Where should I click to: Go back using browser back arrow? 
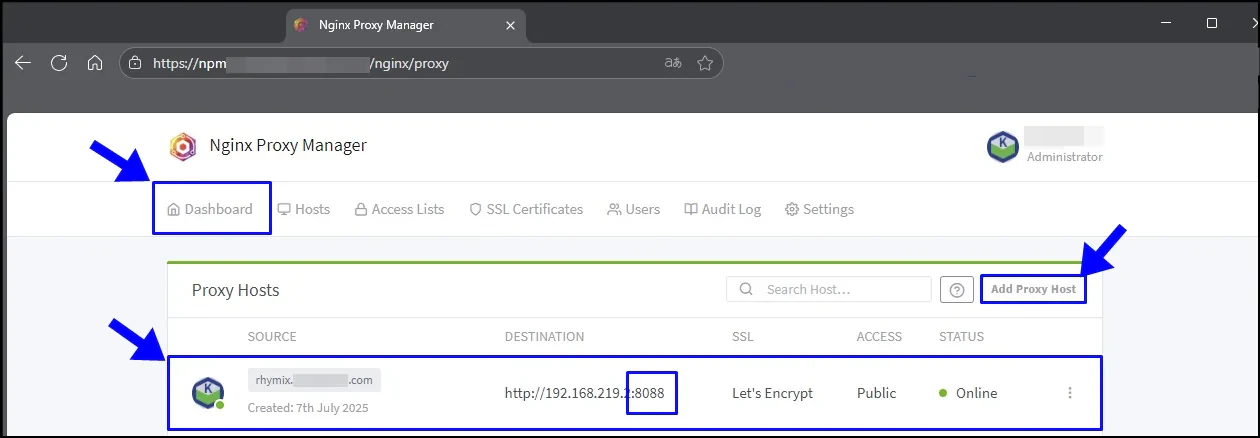[23, 63]
